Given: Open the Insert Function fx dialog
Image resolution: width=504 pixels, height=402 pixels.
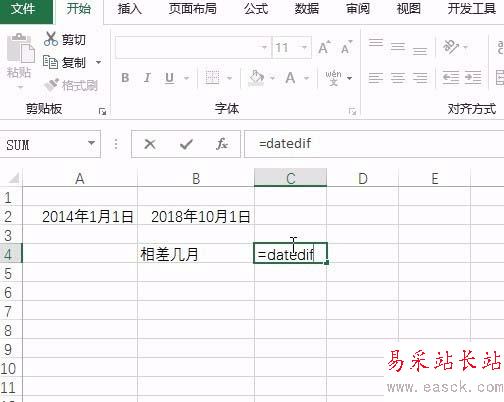Looking at the screenshot, I should click(x=222, y=144).
